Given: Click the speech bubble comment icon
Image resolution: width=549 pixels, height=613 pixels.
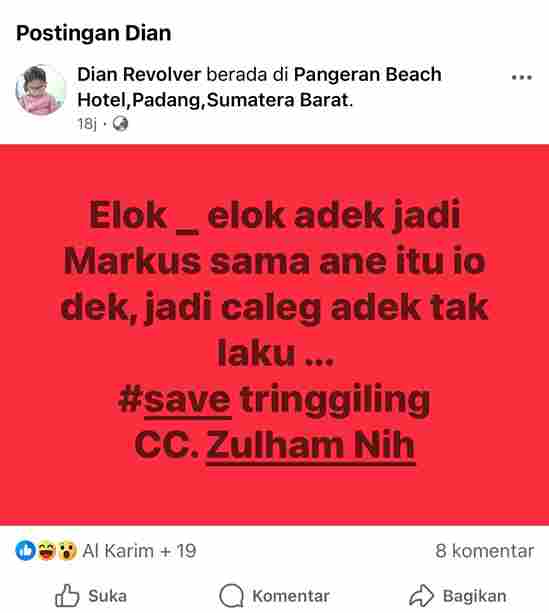Looking at the screenshot, I should tap(231, 595).
